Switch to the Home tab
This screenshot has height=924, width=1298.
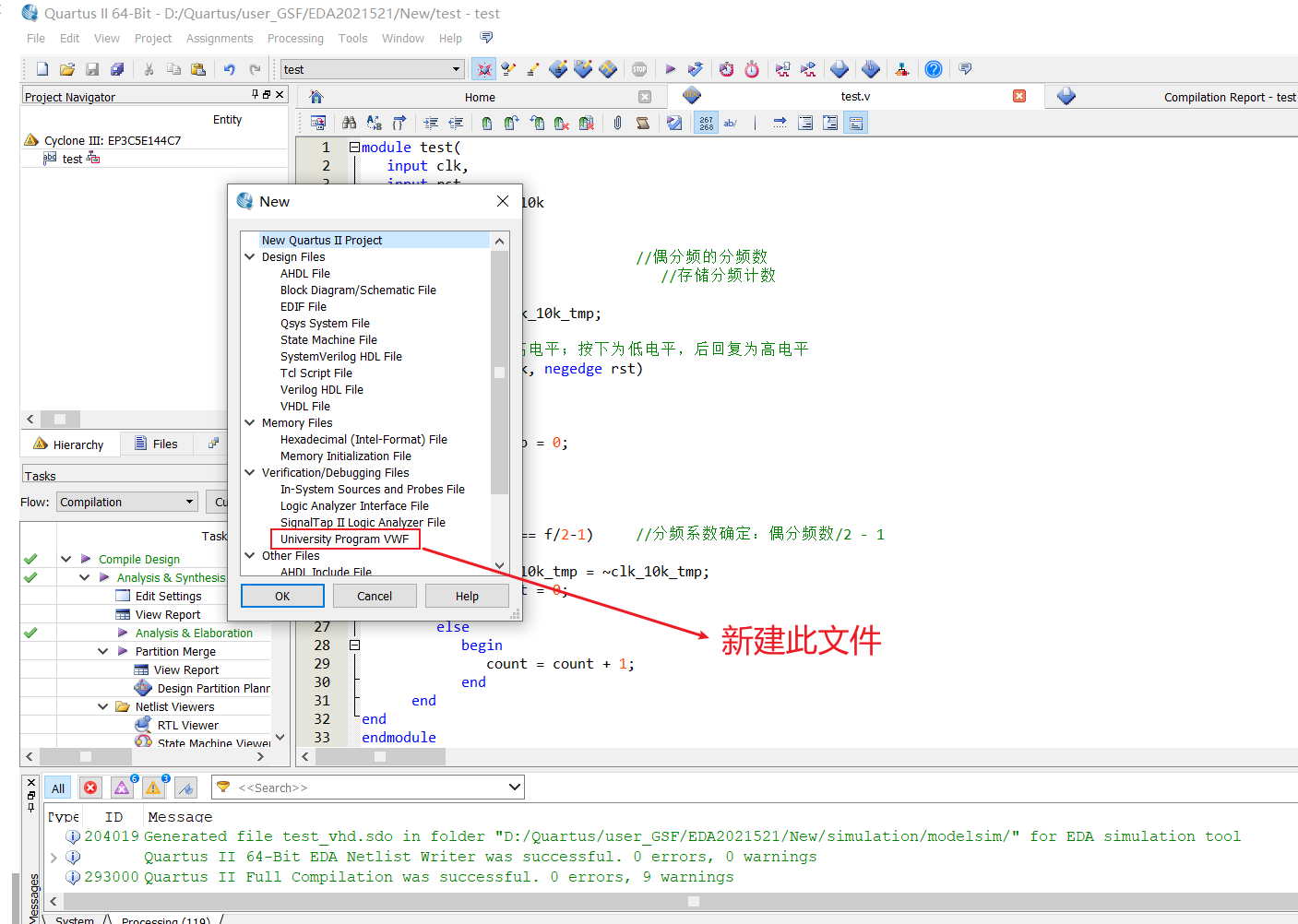480,97
